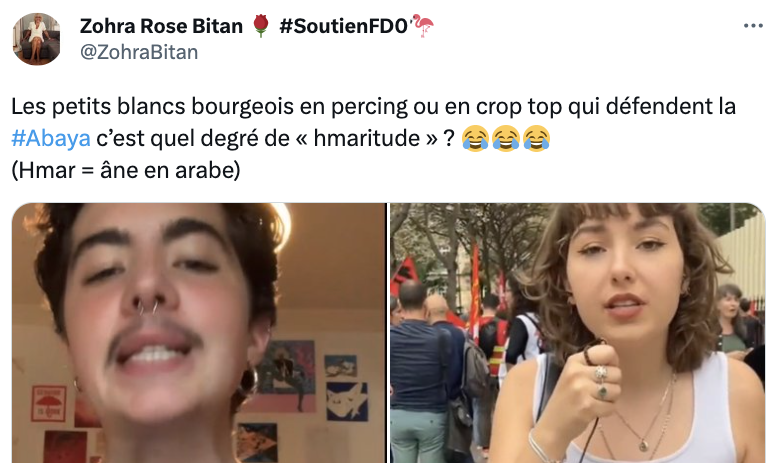Click the rose emoji beside the display name
769x463 pixels.
click(x=261, y=26)
